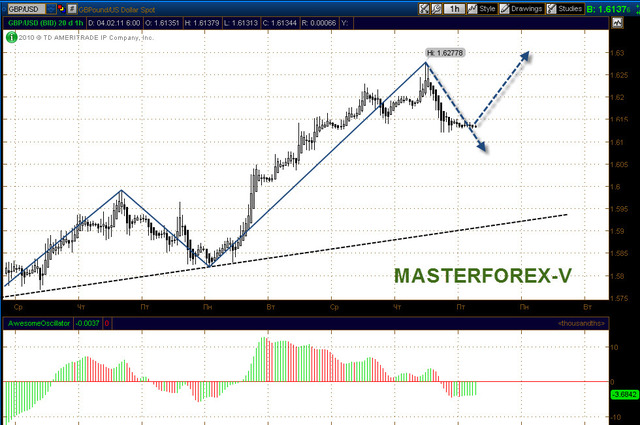
Task: Open the 1h timeframe selector
Action: (454, 9)
